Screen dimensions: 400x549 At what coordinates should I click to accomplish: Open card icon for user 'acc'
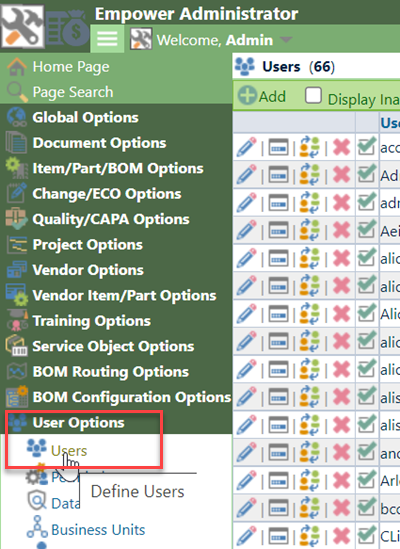(x=278, y=147)
